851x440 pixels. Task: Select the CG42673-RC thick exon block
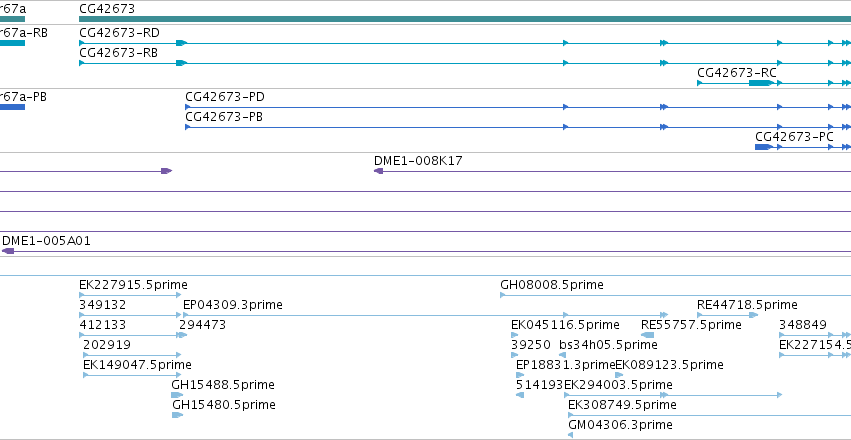(x=761, y=83)
